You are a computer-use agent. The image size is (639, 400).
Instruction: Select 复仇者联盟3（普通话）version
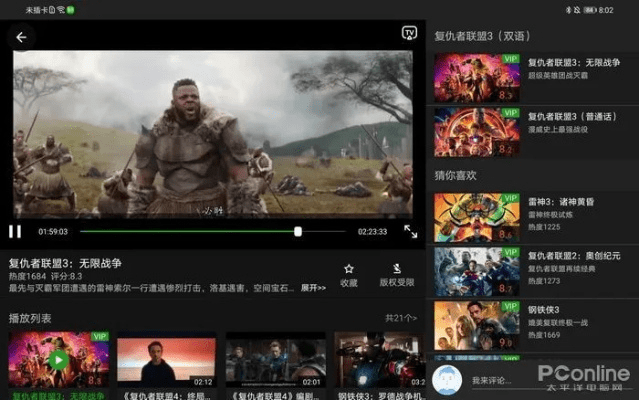point(531,132)
